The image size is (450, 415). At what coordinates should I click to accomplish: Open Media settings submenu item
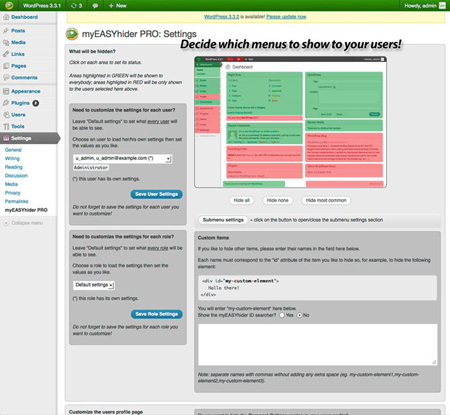(x=11, y=184)
